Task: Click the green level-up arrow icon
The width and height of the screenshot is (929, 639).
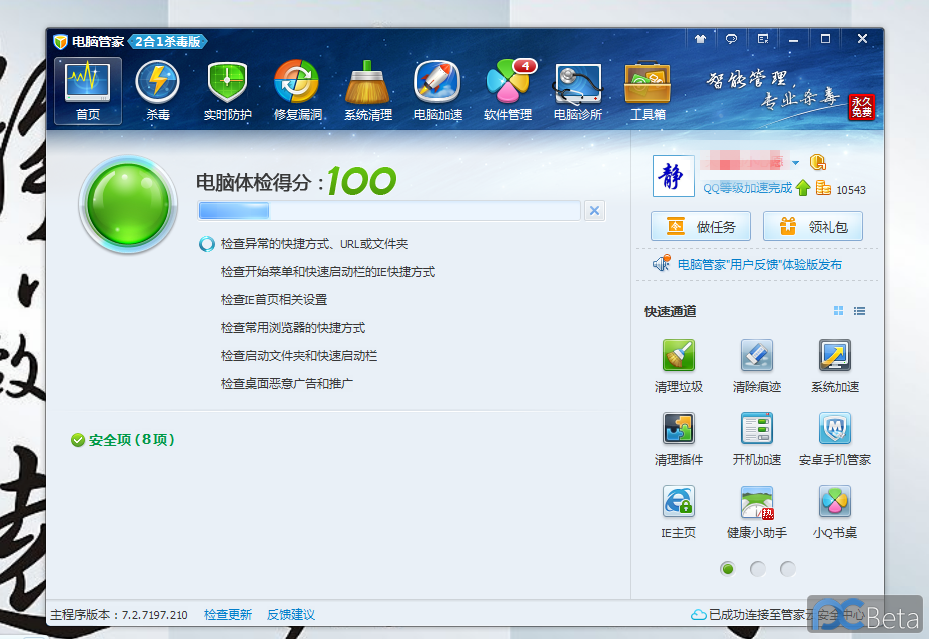Action: (803, 188)
